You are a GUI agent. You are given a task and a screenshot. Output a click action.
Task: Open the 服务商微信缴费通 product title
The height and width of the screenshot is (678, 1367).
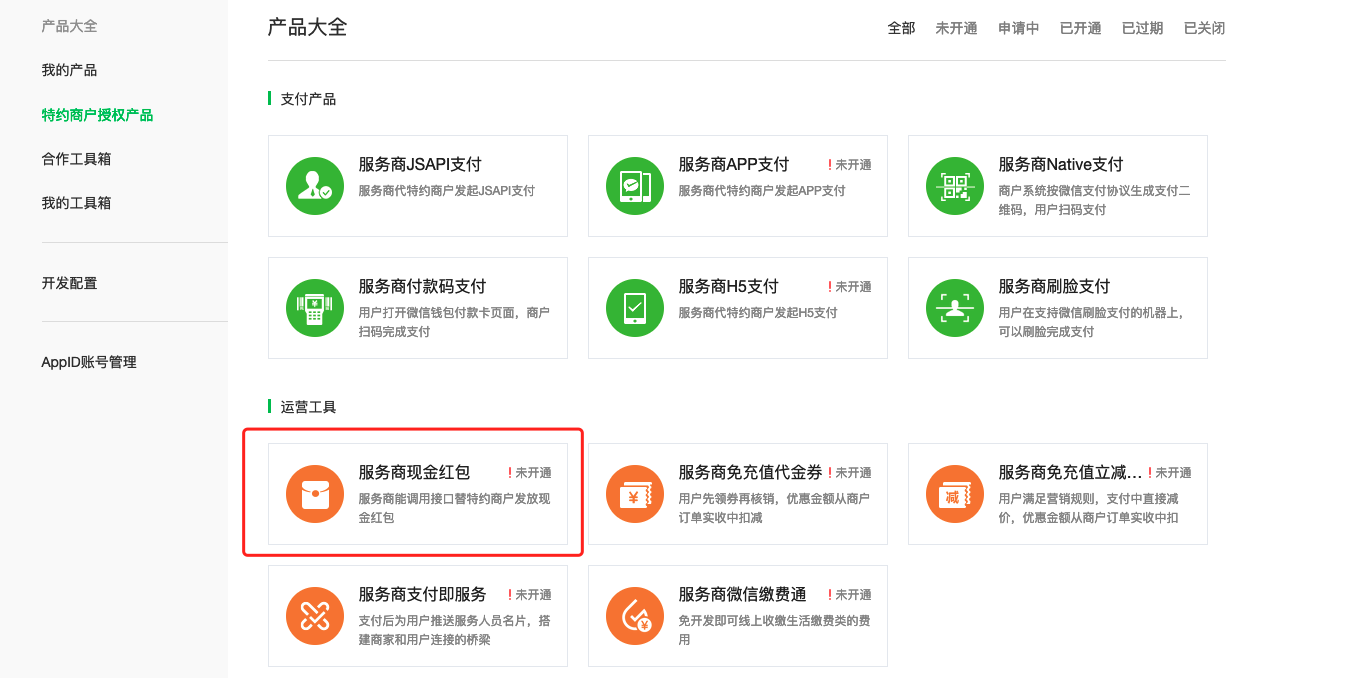pos(742,594)
